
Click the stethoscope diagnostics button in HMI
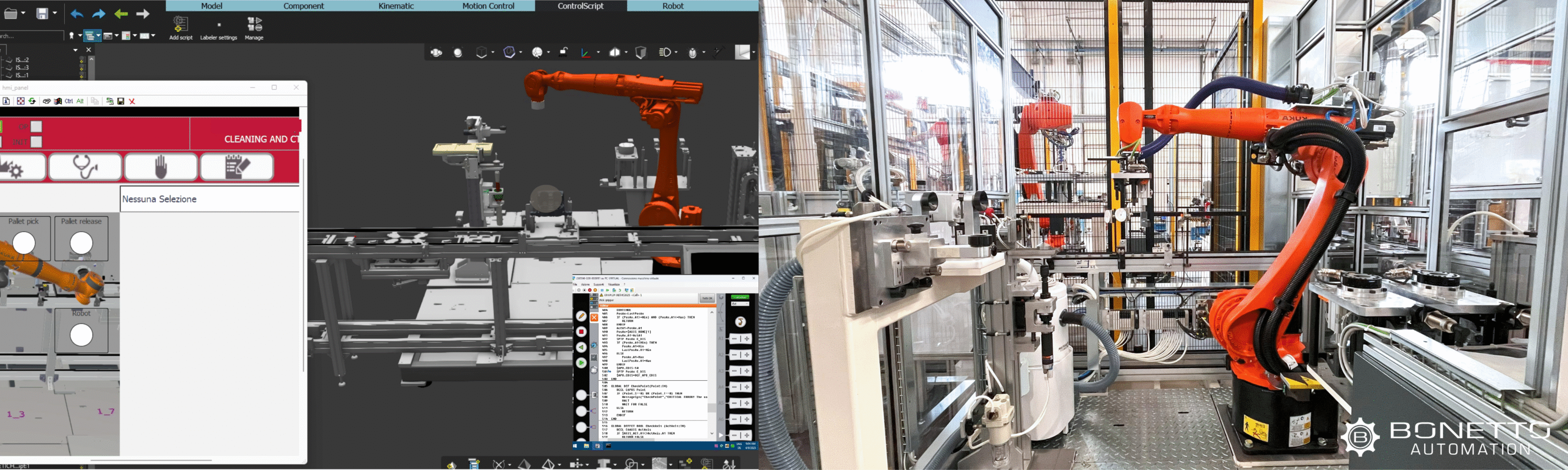85,167
